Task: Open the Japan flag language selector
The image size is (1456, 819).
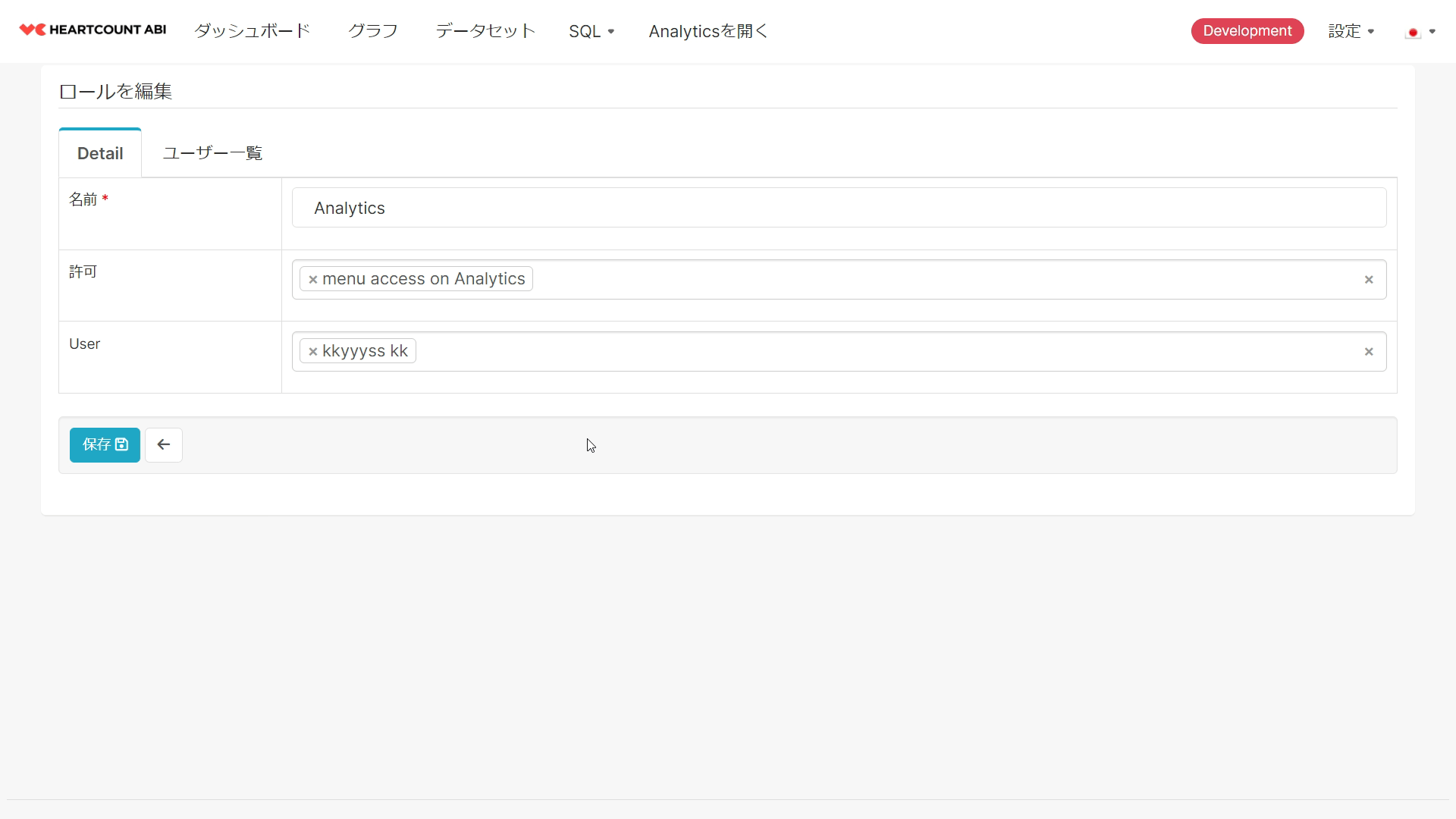Action: coord(1420,32)
